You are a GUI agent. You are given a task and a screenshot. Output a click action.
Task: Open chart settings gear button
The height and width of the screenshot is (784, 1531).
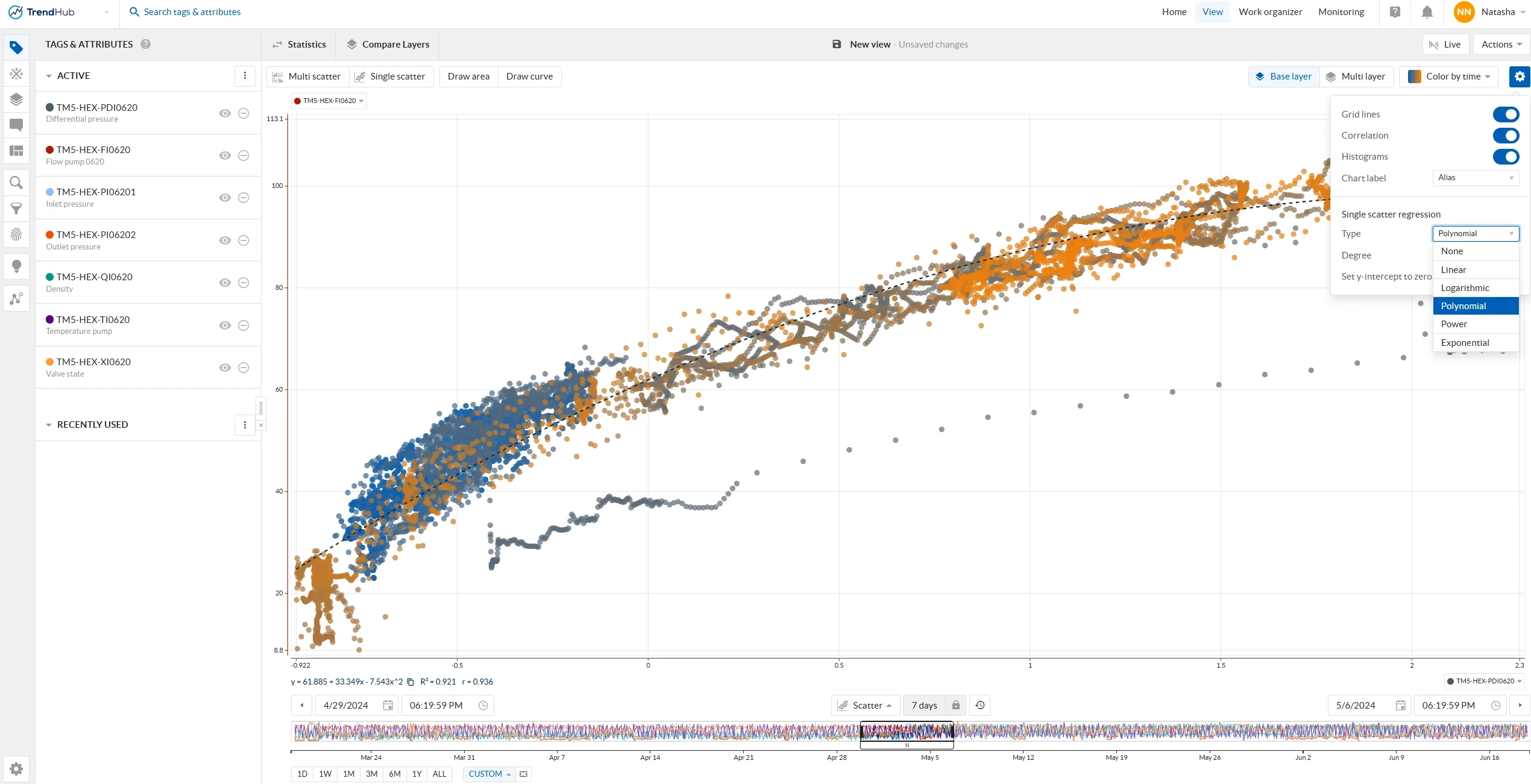[1519, 77]
